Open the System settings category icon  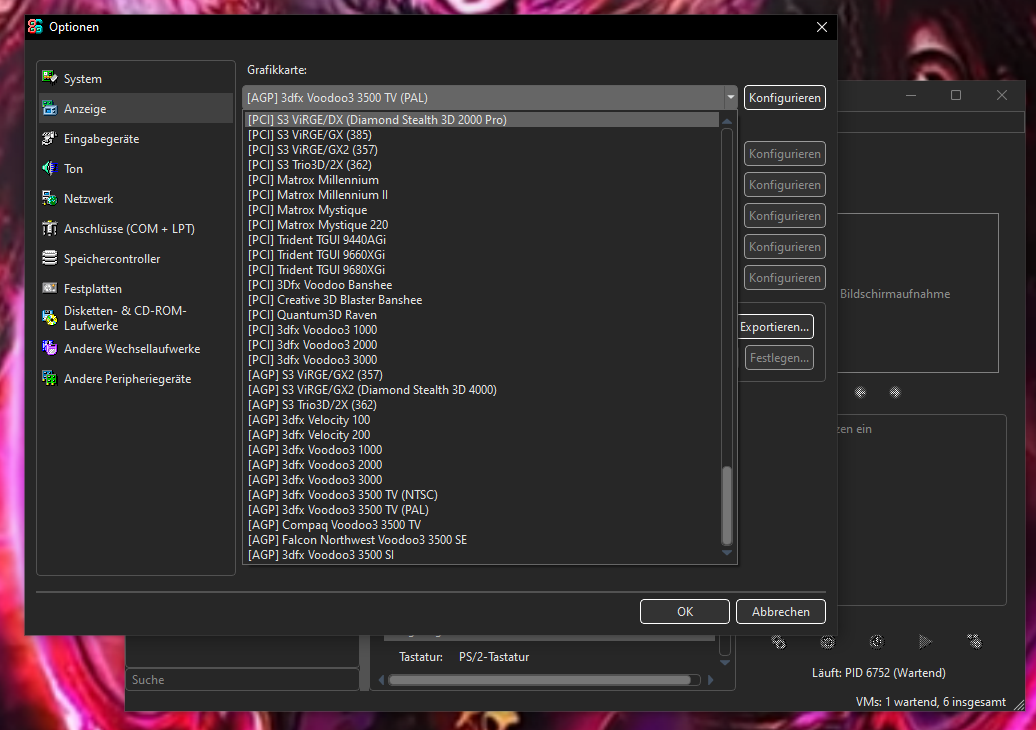(47, 78)
